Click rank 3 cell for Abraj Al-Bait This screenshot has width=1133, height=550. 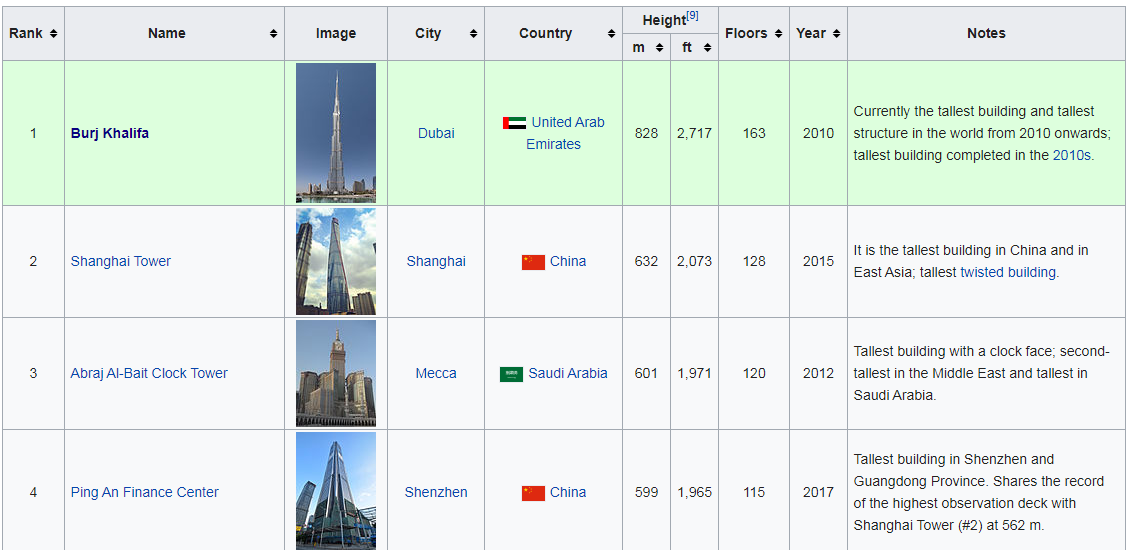coord(33,374)
